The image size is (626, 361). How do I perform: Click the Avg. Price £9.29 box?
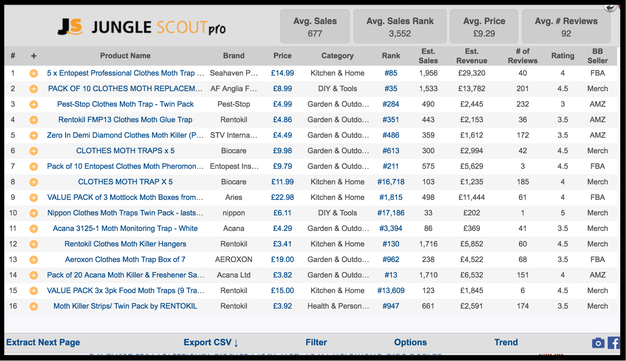tap(484, 26)
